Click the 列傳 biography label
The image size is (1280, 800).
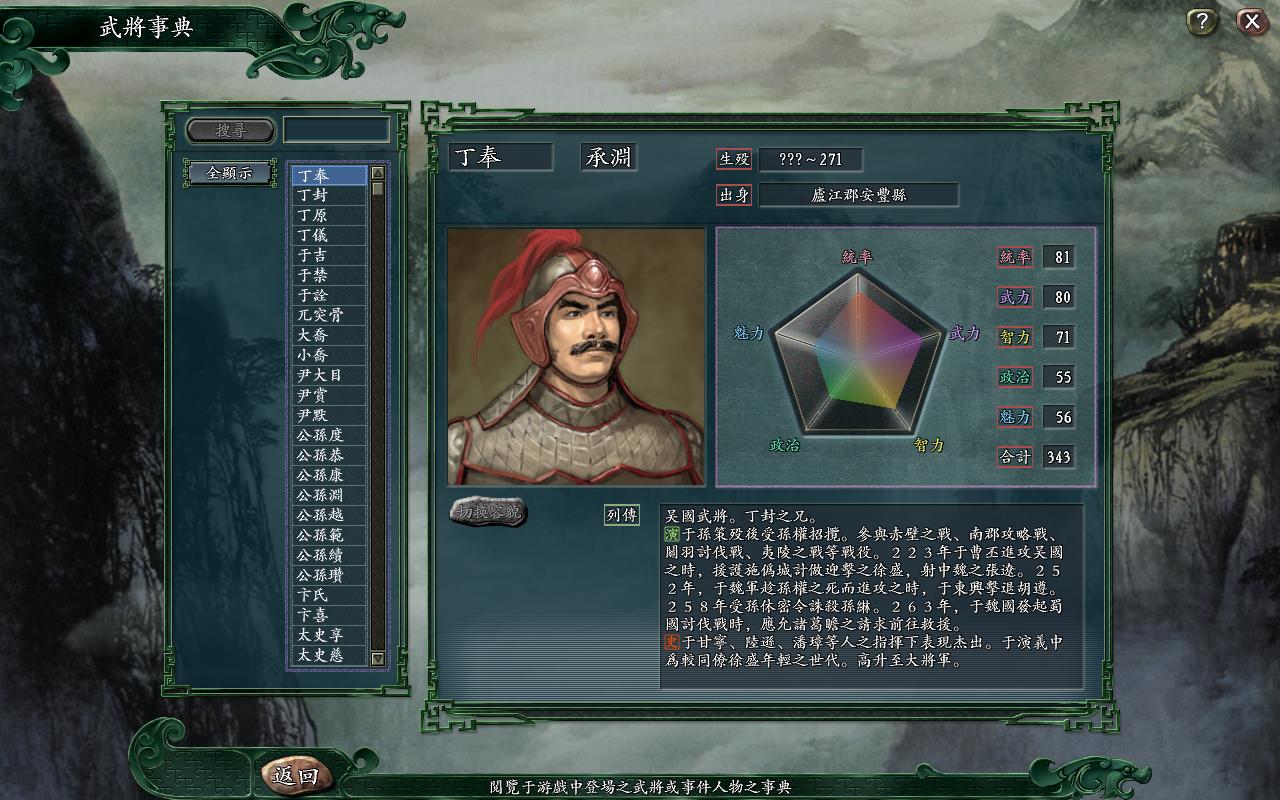click(622, 515)
